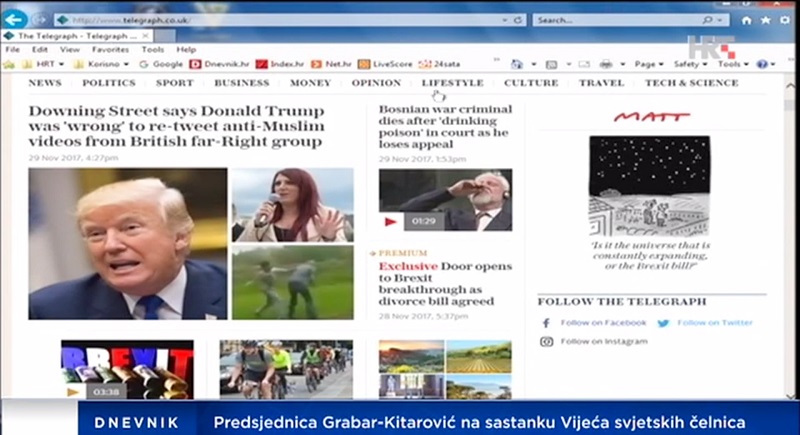Expand the address bar autocomplete dropdown arrow
800x435 pixels.
[505, 20]
